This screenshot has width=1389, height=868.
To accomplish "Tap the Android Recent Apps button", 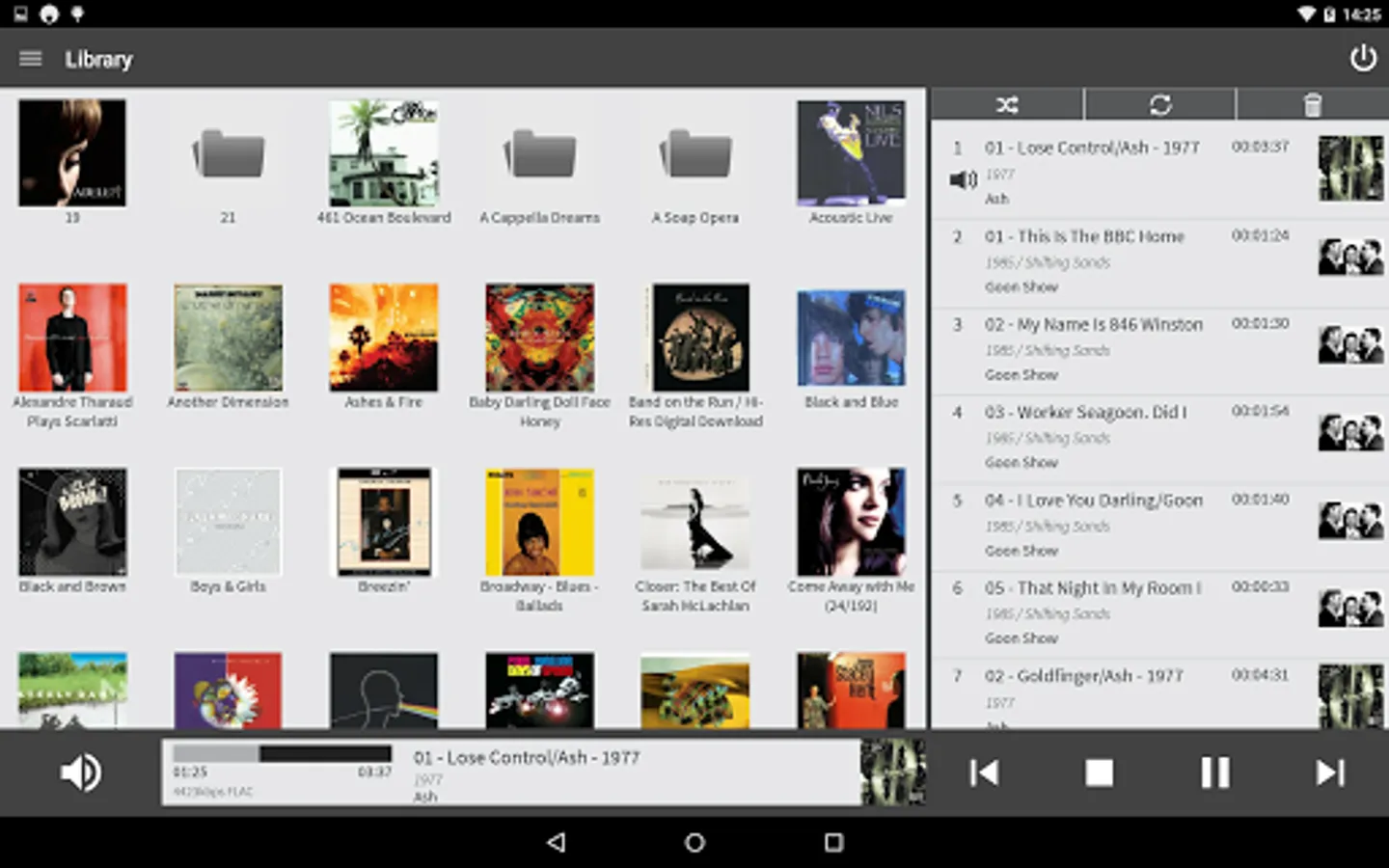I will click(833, 842).
